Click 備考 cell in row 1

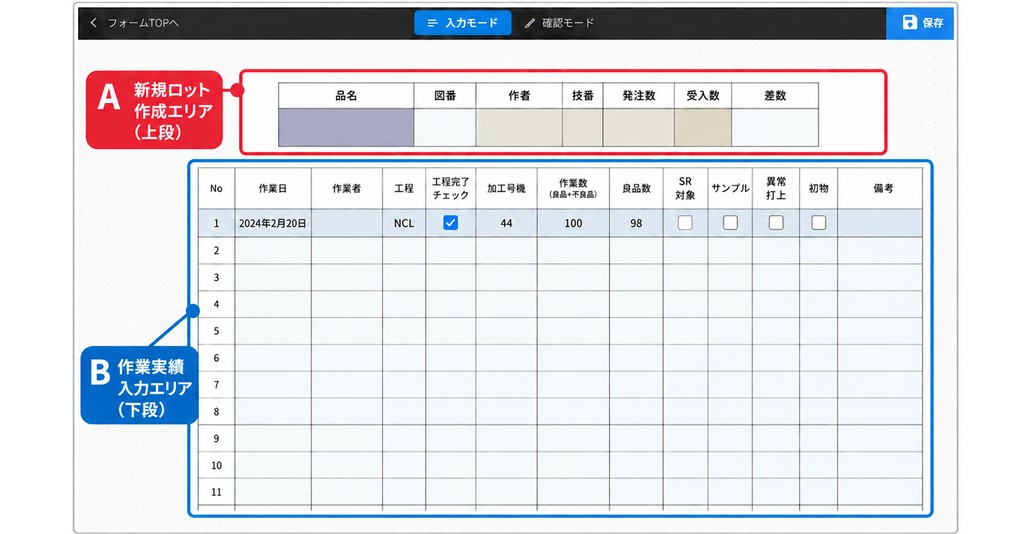tap(880, 223)
